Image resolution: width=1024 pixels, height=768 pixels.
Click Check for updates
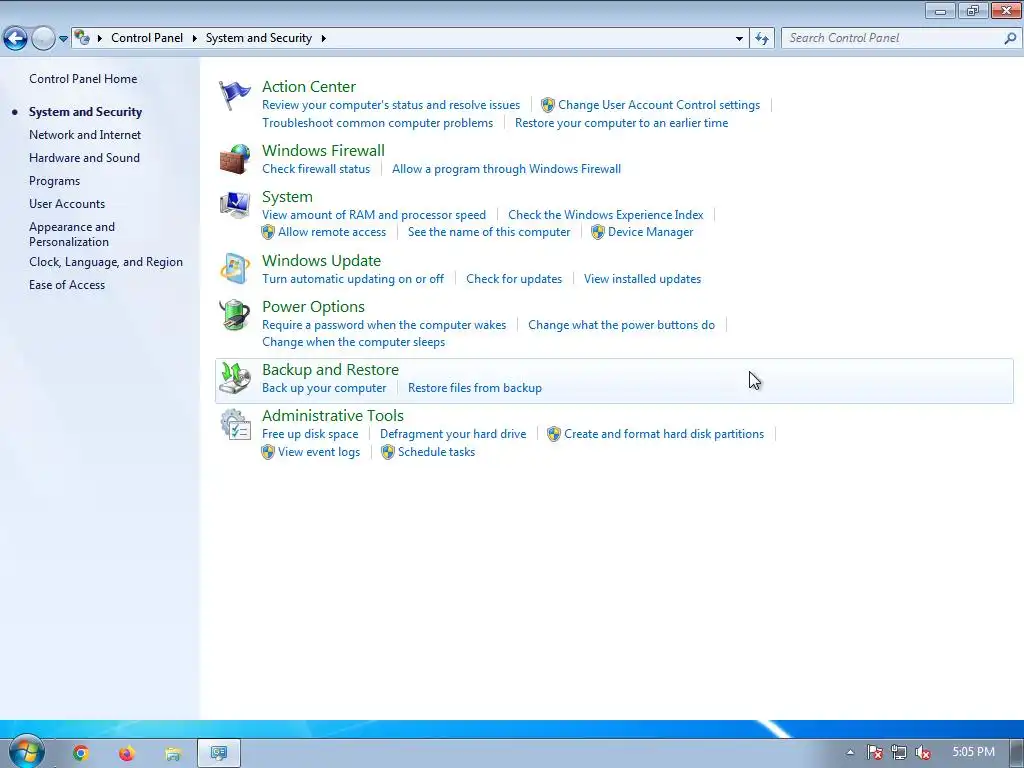coord(514,279)
